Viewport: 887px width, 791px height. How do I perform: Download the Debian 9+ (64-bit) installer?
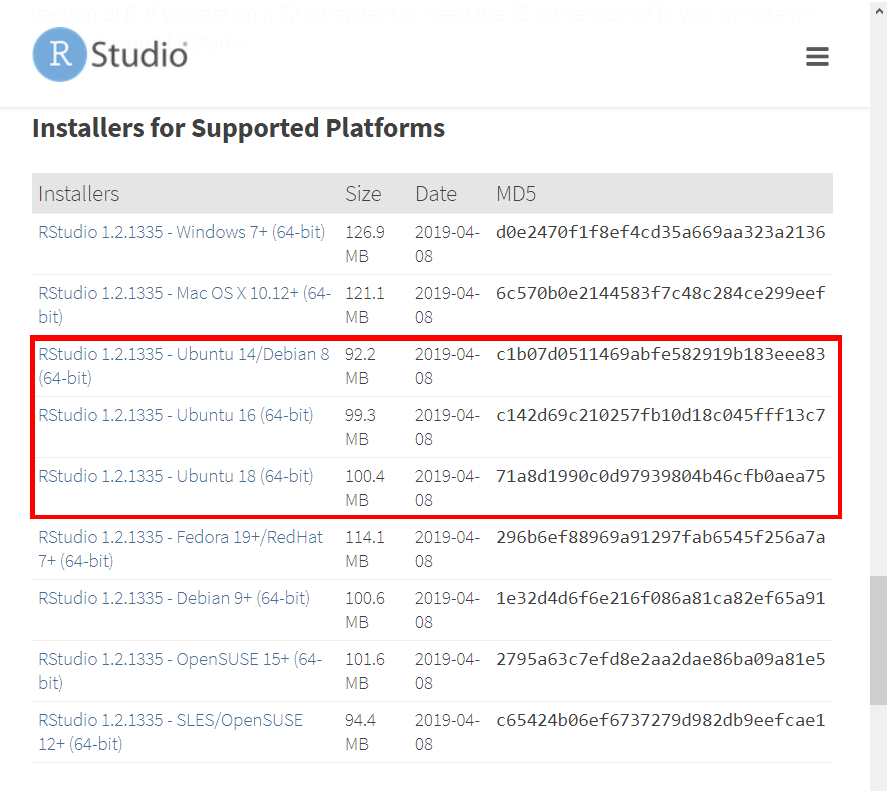point(174,598)
